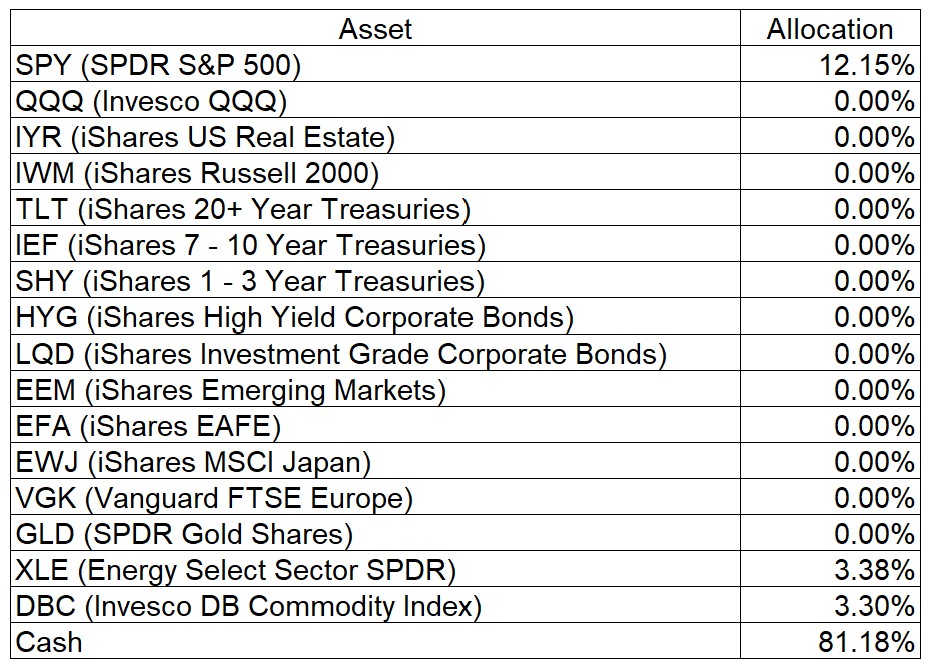926x660 pixels.
Task: Select the DBC allocation value 3.30%
Action: pyautogui.click(x=874, y=606)
